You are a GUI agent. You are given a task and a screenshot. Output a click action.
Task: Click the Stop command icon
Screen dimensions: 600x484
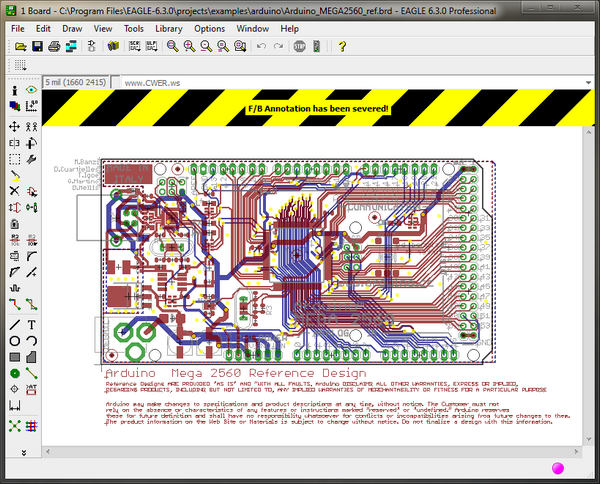point(299,47)
